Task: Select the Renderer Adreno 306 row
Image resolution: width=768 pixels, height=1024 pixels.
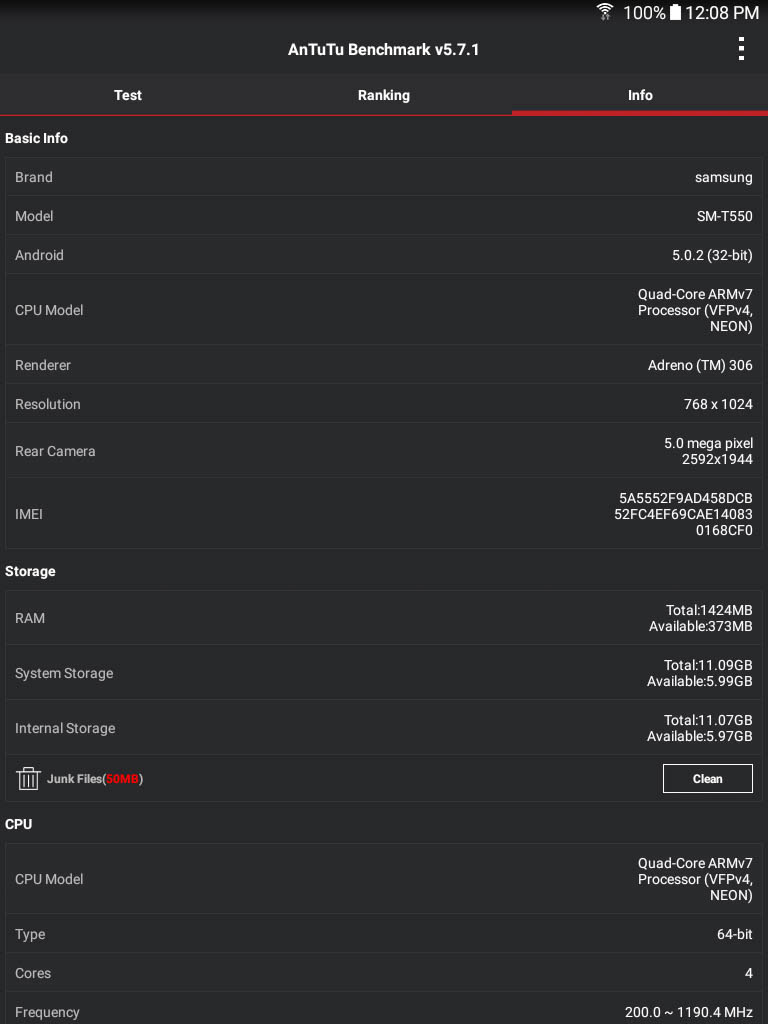Action: pyautogui.click(x=384, y=365)
